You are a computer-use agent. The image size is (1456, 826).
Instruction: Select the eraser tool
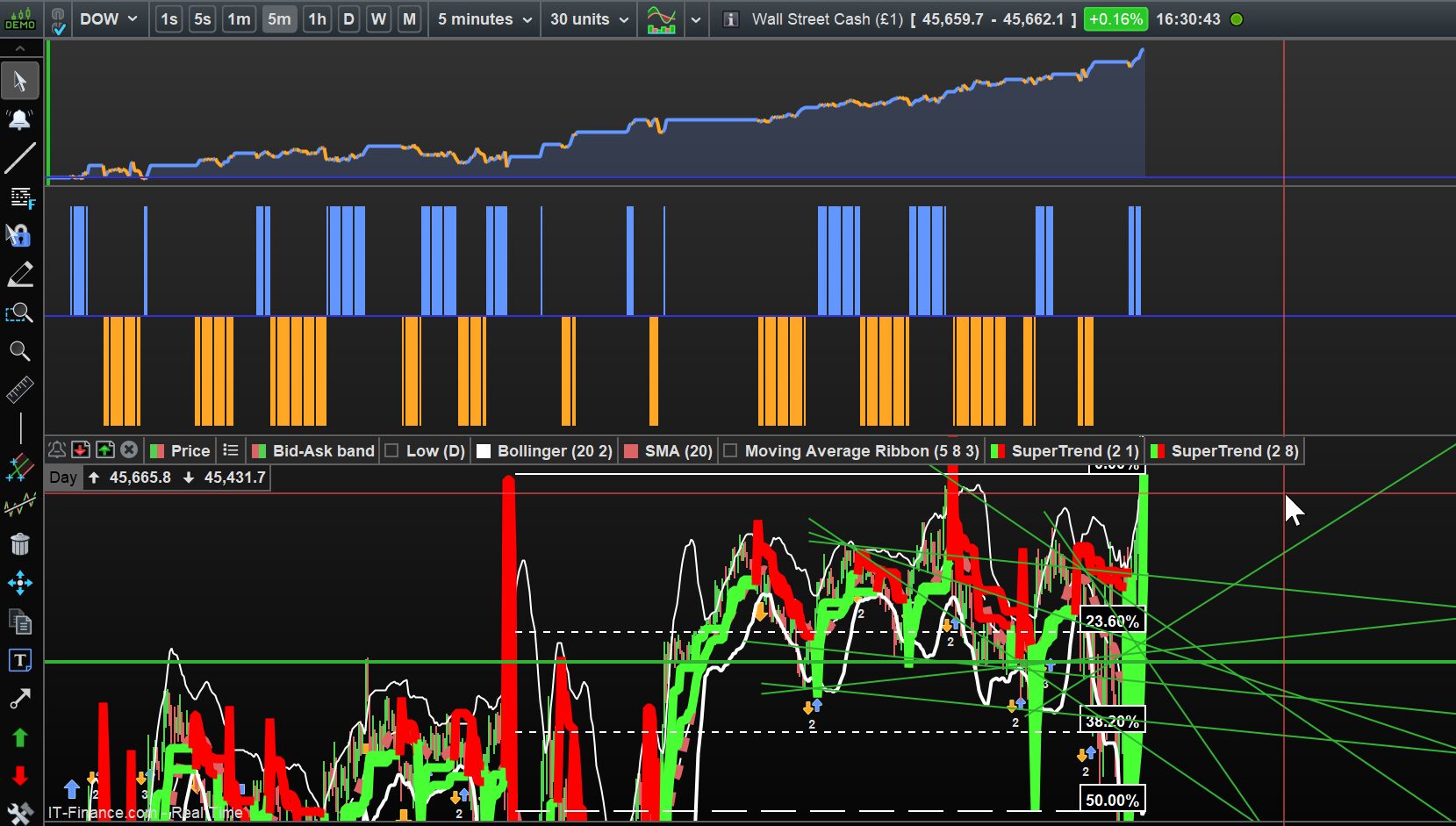19,275
